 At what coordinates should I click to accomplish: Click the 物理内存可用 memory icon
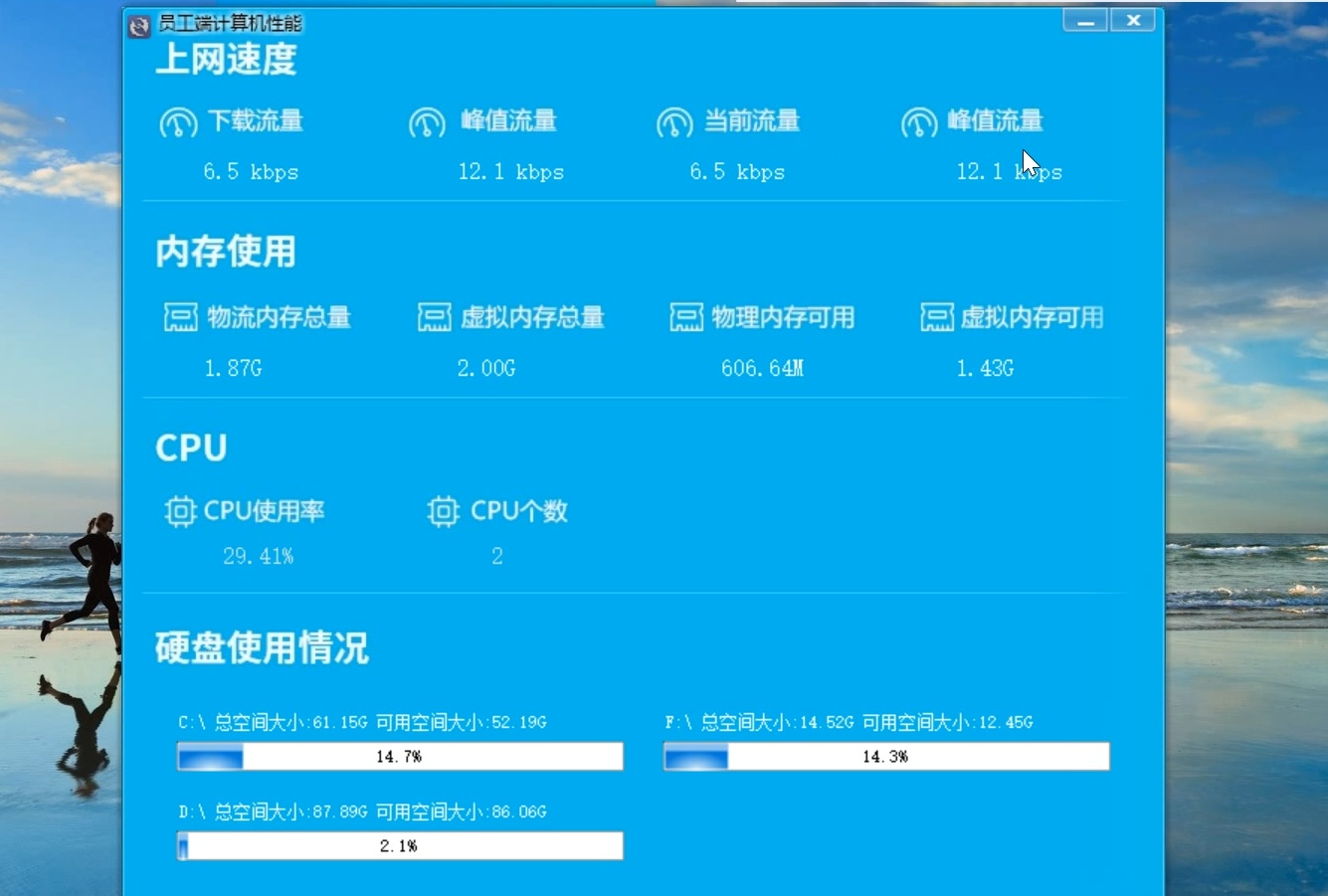(685, 316)
